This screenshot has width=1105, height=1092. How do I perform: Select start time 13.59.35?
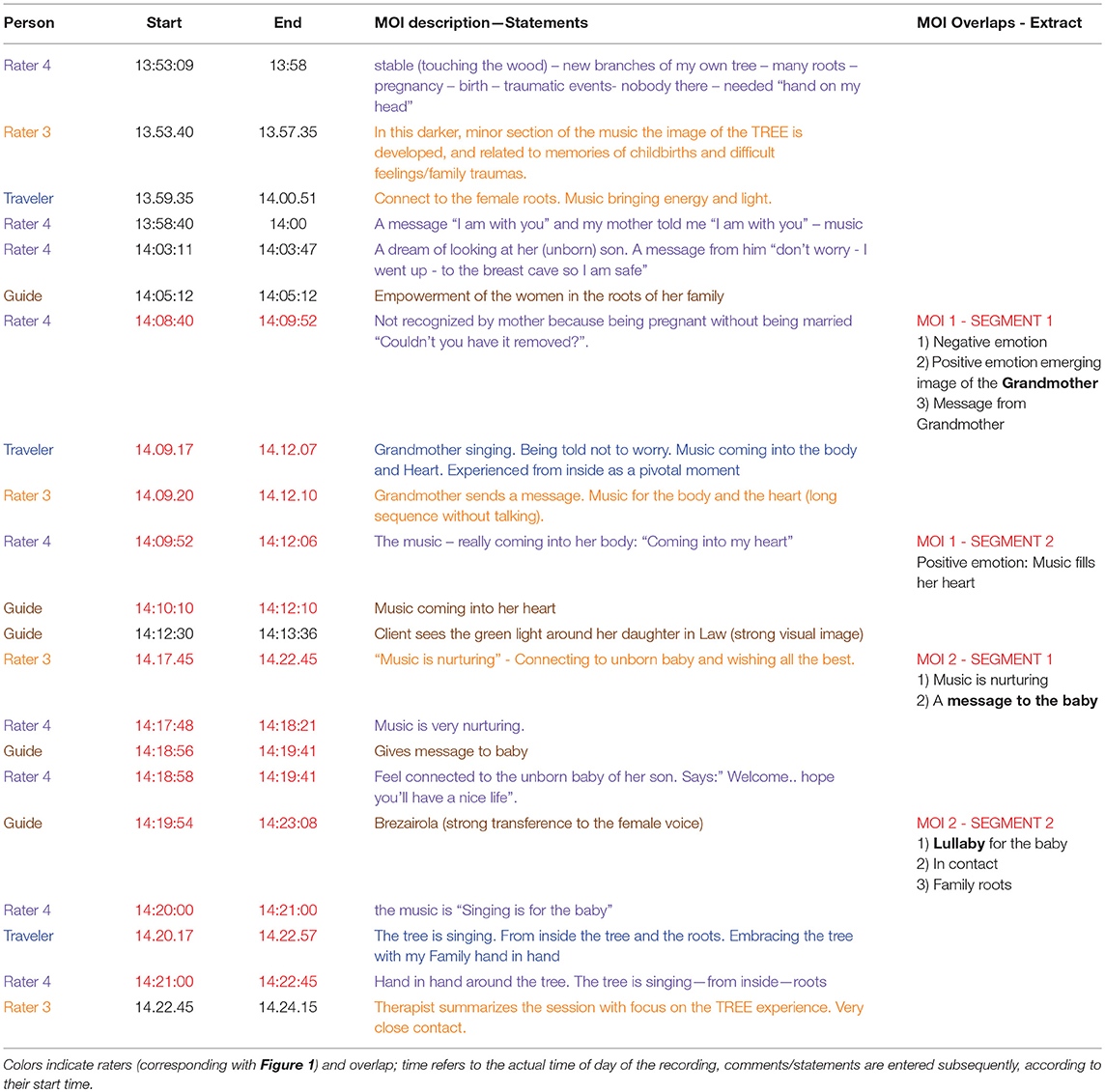164,199
